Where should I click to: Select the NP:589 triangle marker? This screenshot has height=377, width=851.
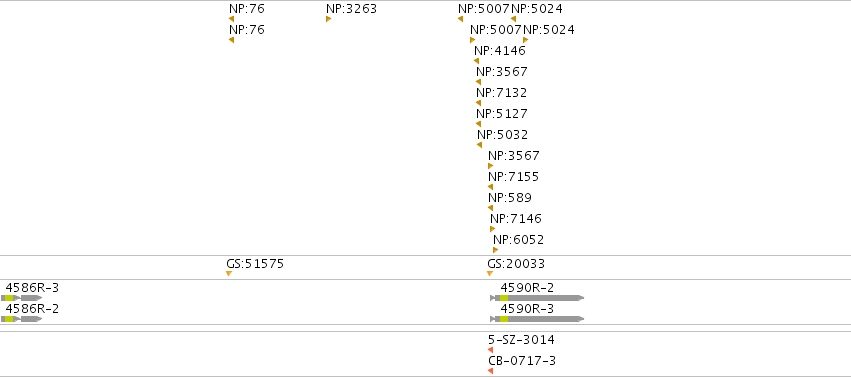coord(490,208)
